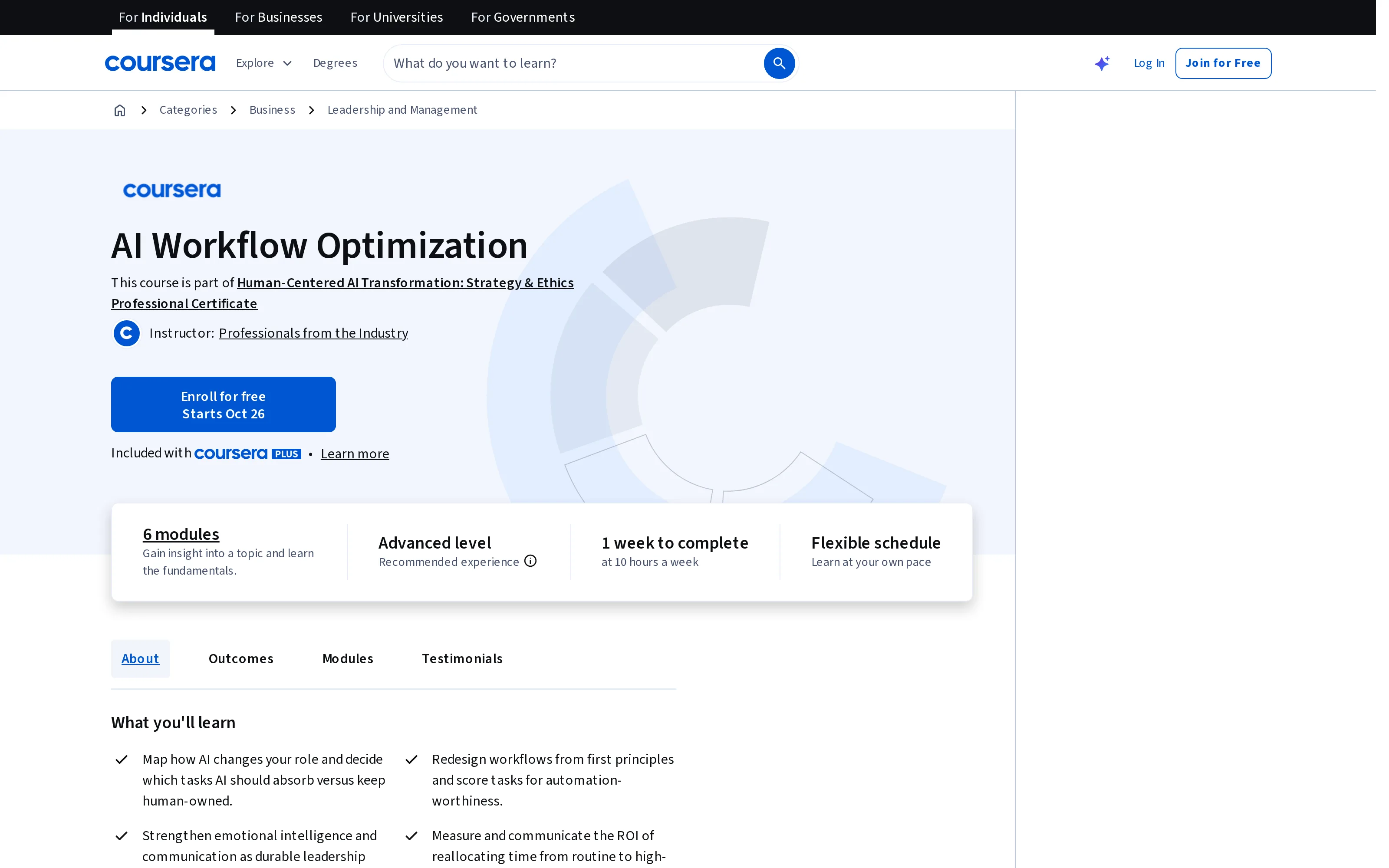Click the Coursera logo in header
Viewport: 1389px width, 868px height.
pos(160,63)
